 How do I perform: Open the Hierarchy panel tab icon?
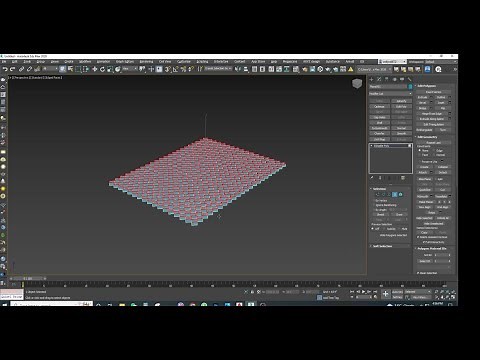pos(387,79)
